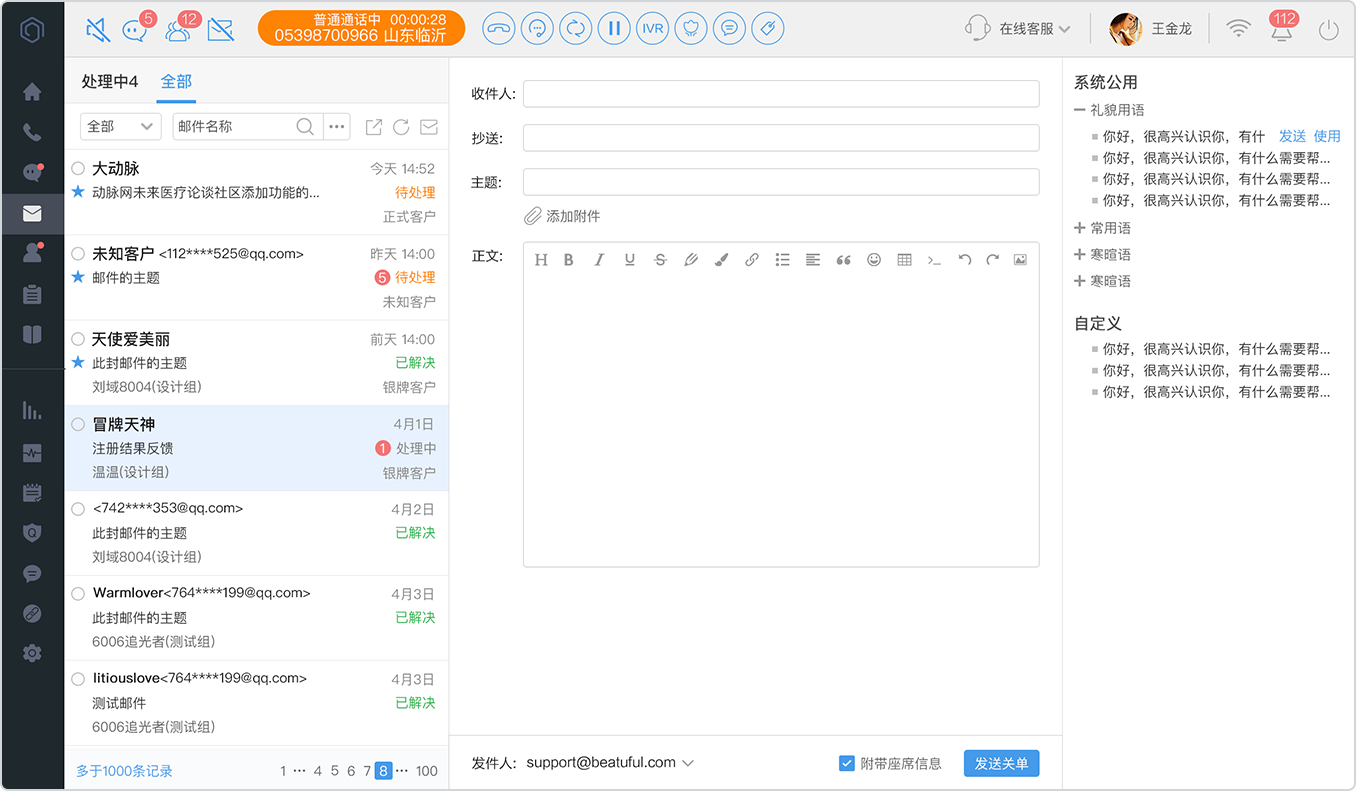This screenshot has height=791, width=1356.
Task: Open the IVR transfer icon
Action: coord(653,28)
